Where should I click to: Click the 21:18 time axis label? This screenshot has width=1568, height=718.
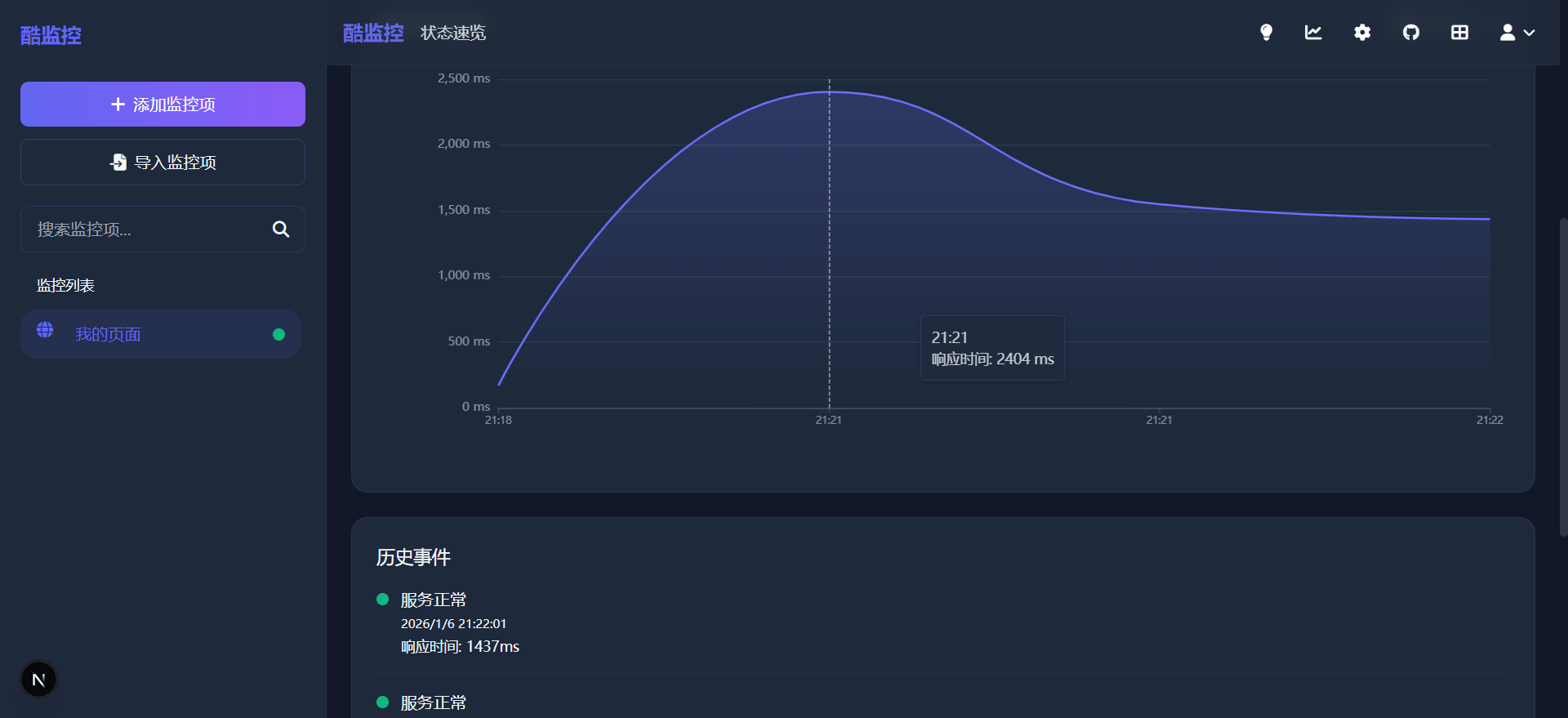click(498, 420)
